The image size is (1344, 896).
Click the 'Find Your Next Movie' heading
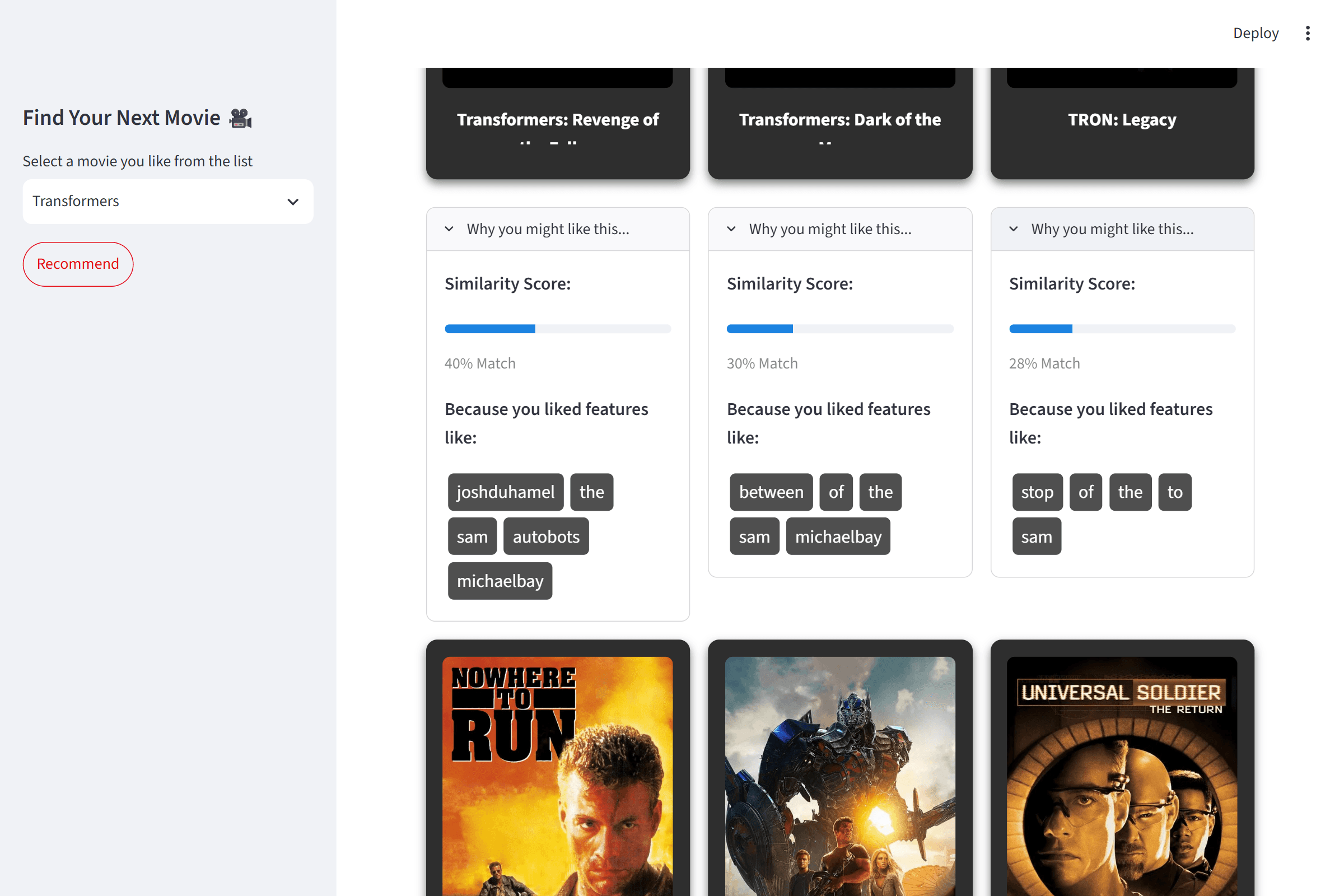pos(121,118)
